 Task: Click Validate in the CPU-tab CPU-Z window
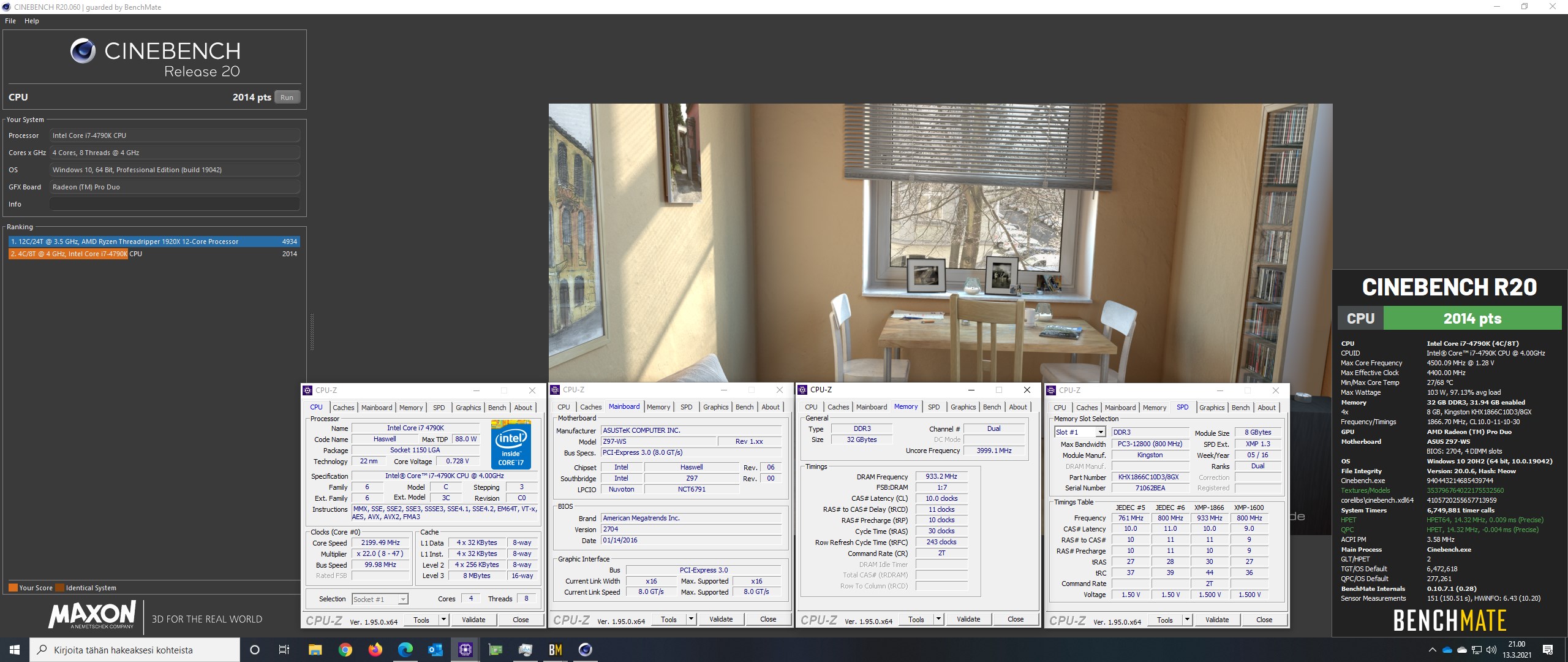[473, 620]
